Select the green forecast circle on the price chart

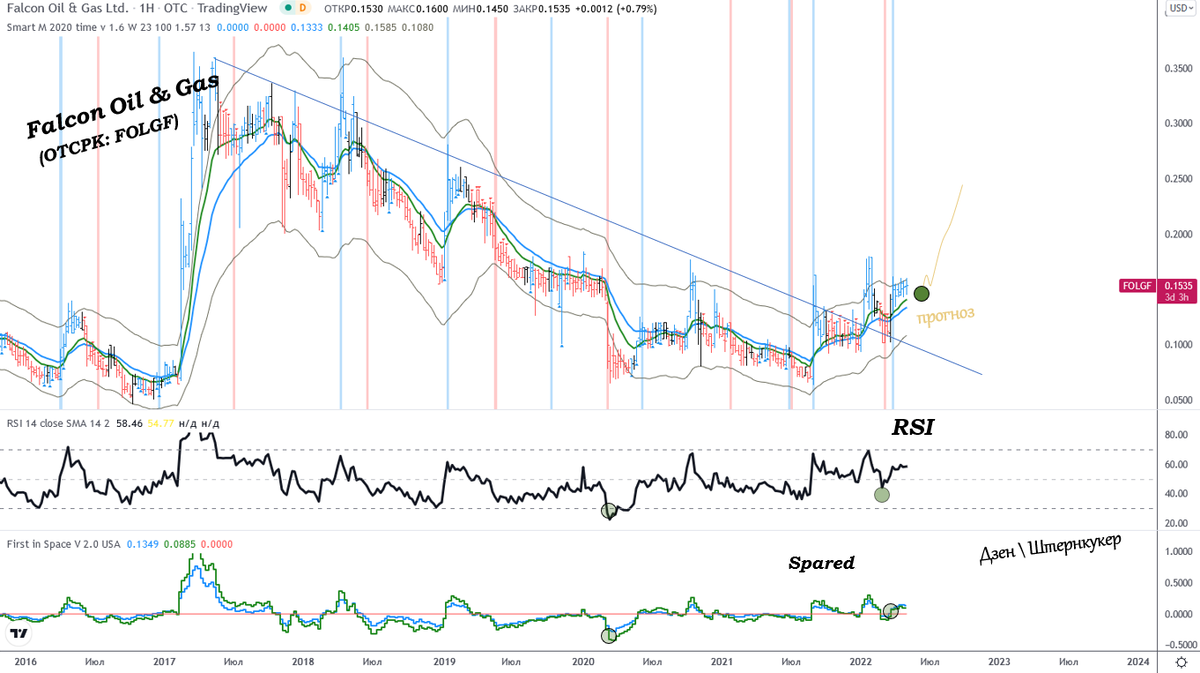click(x=922, y=293)
